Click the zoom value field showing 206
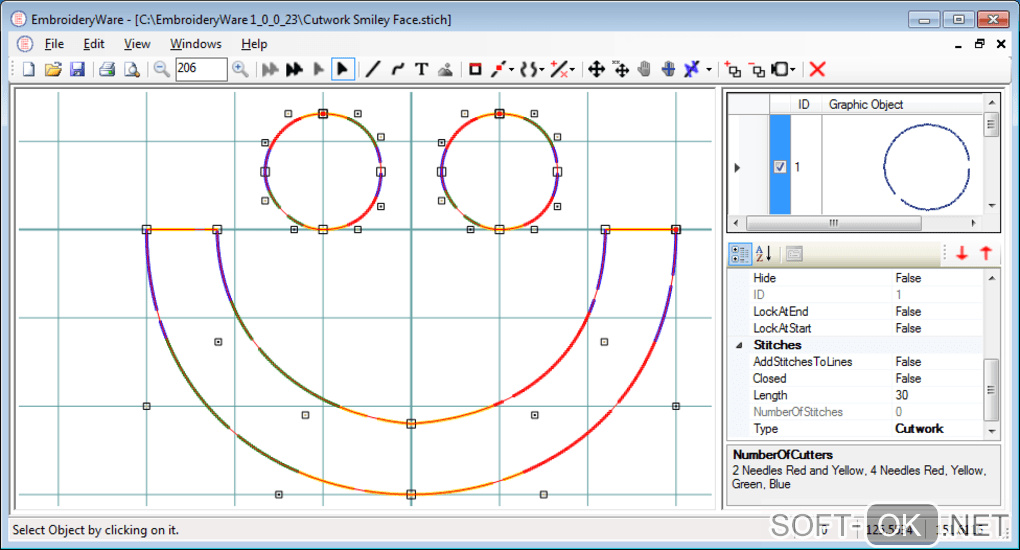This screenshot has width=1020, height=550. pos(200,69)
